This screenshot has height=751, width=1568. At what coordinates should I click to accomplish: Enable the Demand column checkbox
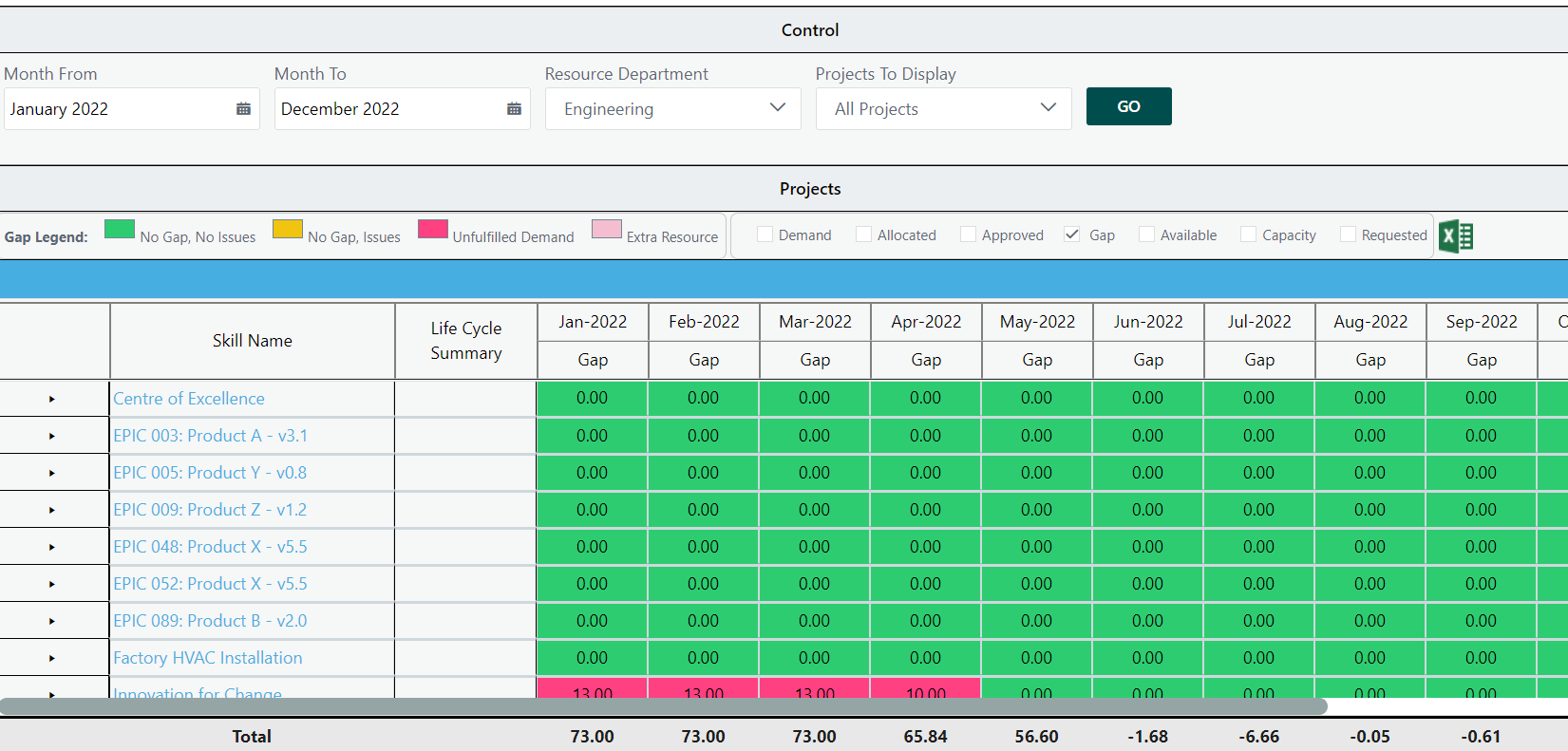coord(765,235)
